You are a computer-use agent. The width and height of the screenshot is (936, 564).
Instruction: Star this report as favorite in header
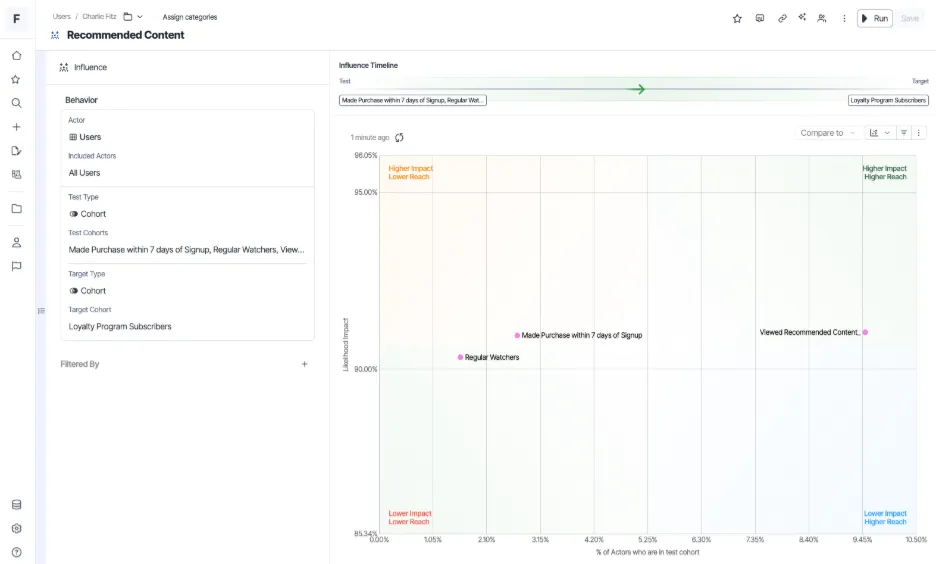(737, 19)
